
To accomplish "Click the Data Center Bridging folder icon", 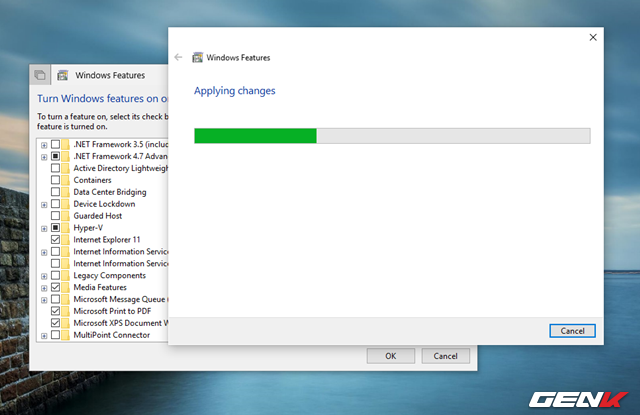I will tap(66, 192).
